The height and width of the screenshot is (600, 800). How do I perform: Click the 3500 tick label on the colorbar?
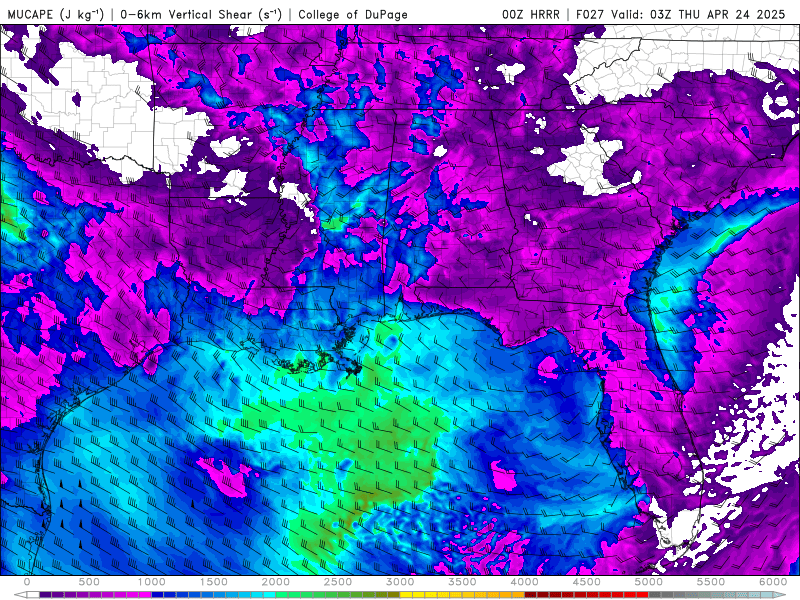point(462,582)
